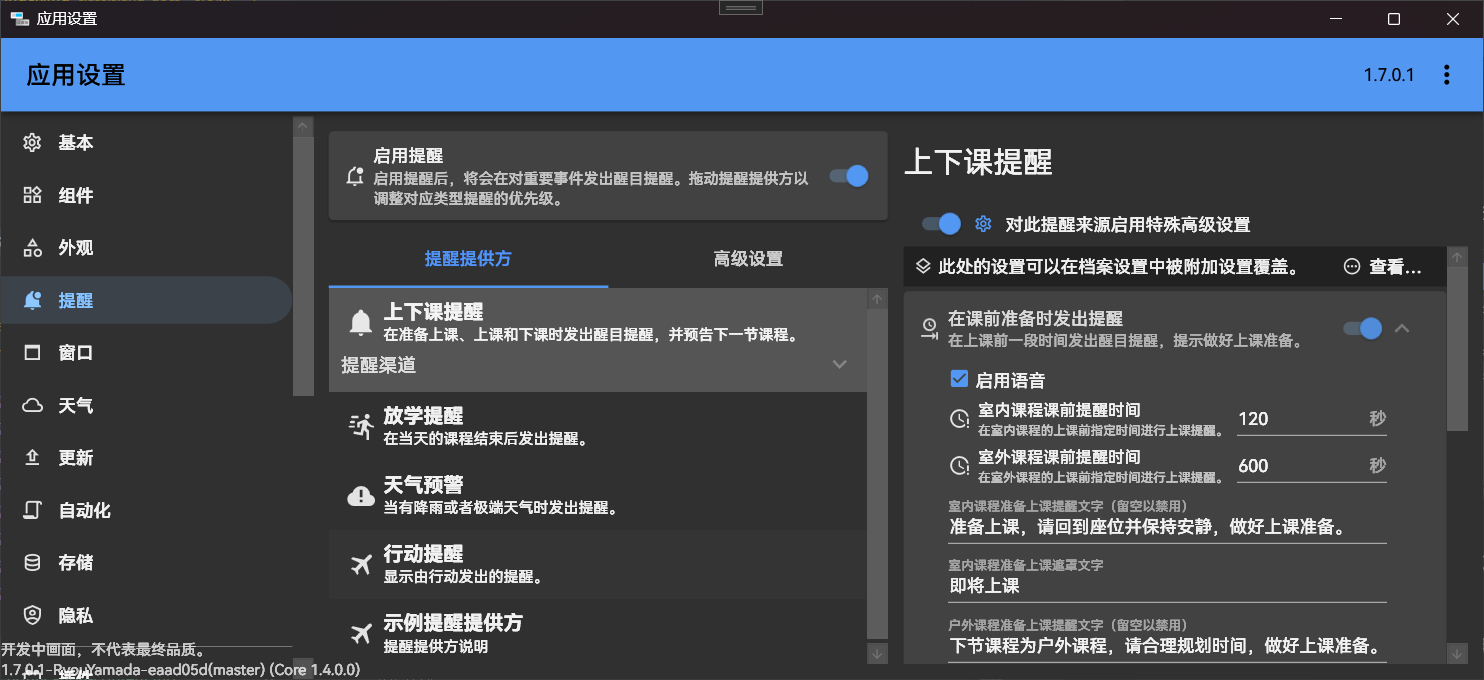Turn off 在课前准备时发出提醒 toggle
Viewport: 1484px width, 680px height.
(x=1362, y=328)
